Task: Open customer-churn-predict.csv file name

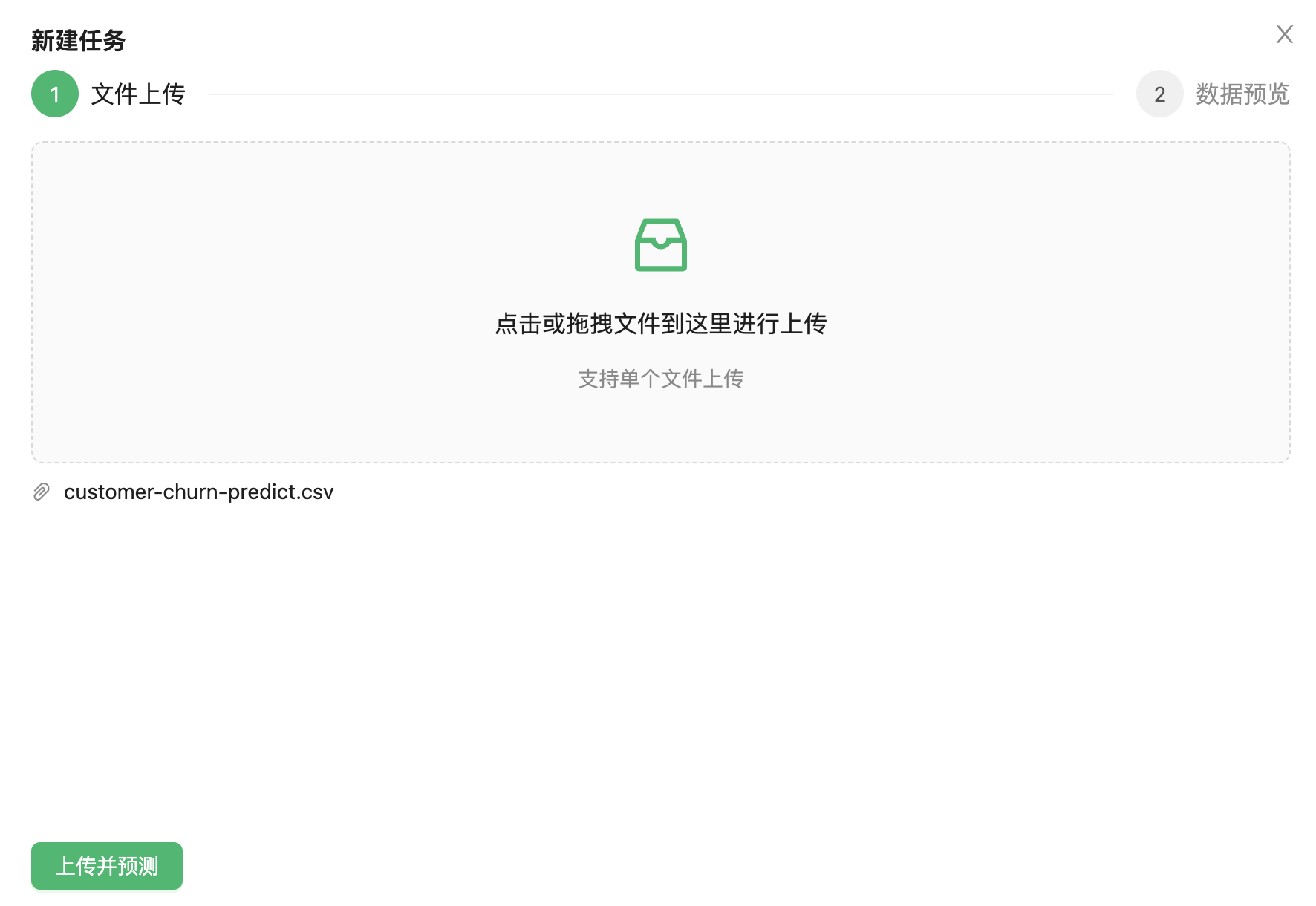Action: (x=198, y=492)
